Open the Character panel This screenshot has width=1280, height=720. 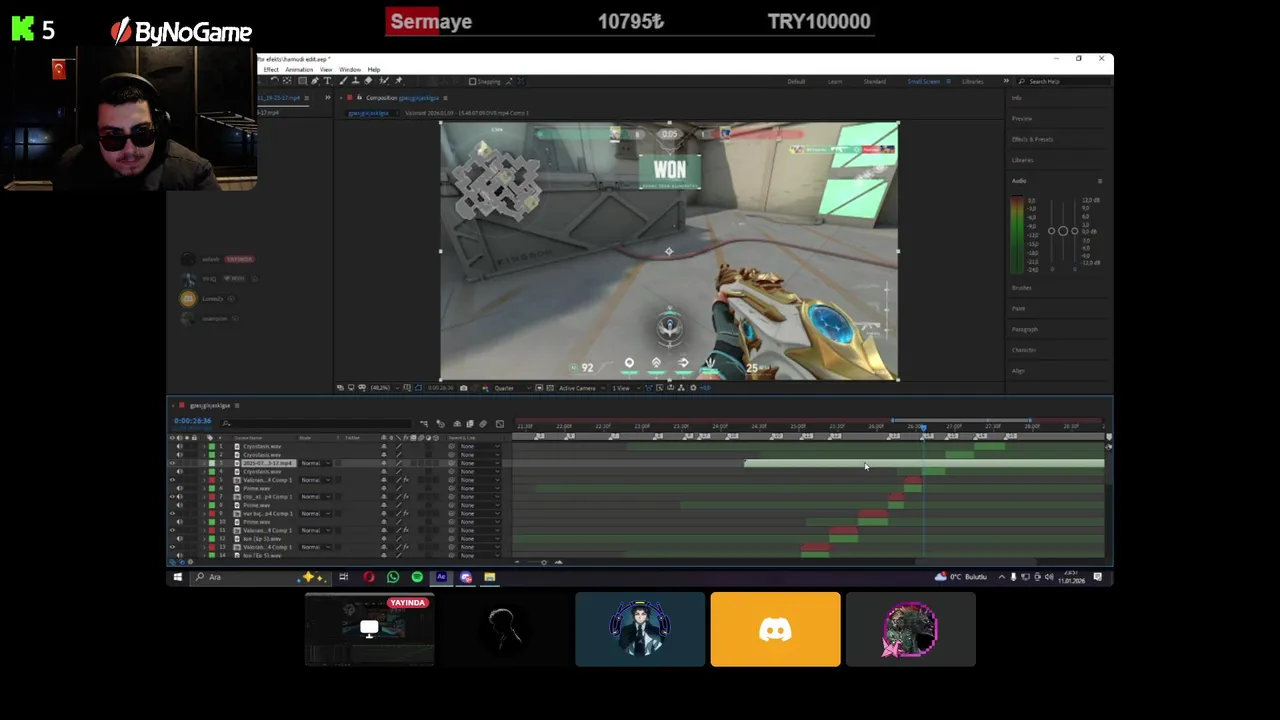tap(1023, 350)
